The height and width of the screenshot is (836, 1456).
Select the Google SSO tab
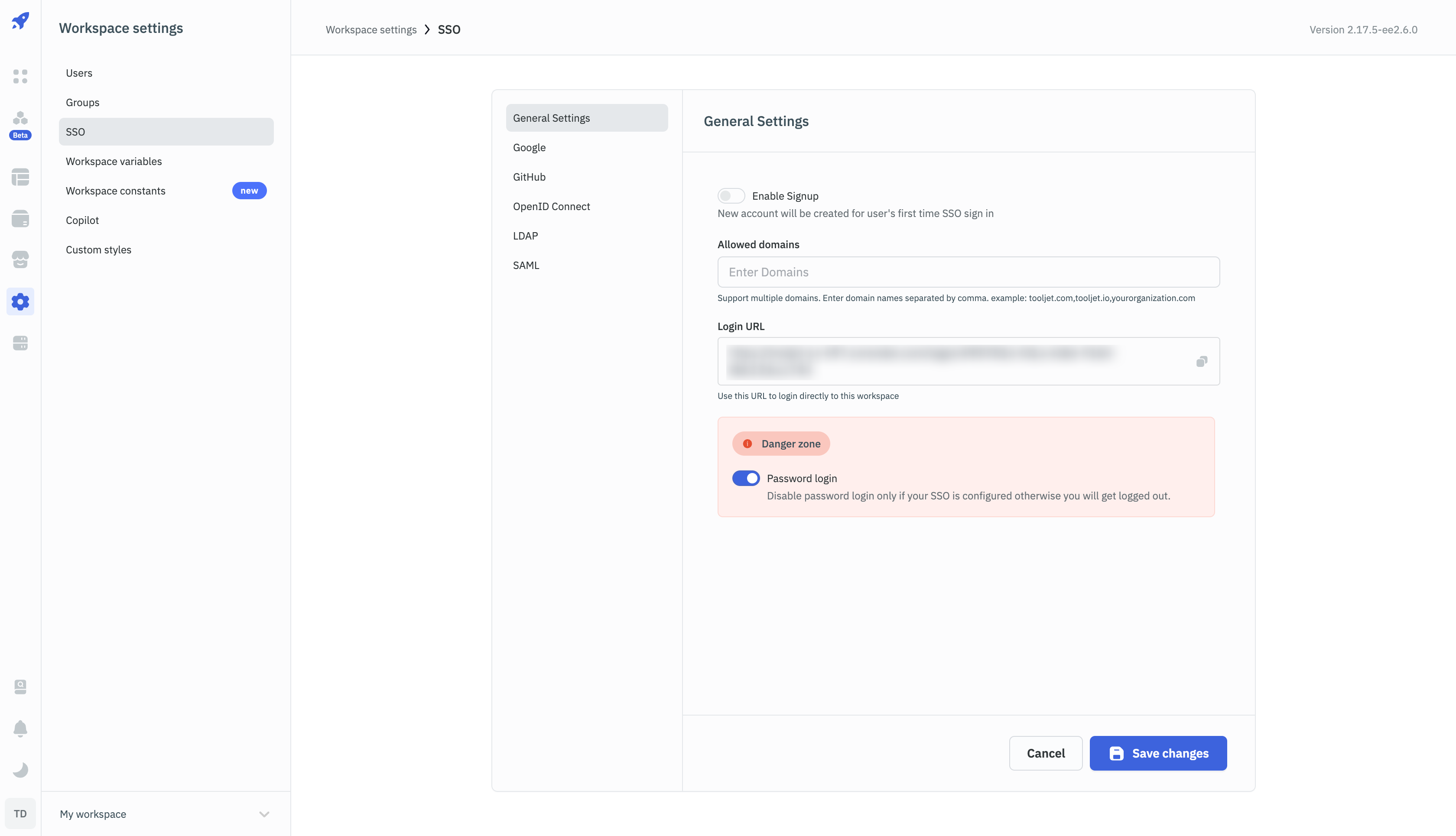coord(529,148)
